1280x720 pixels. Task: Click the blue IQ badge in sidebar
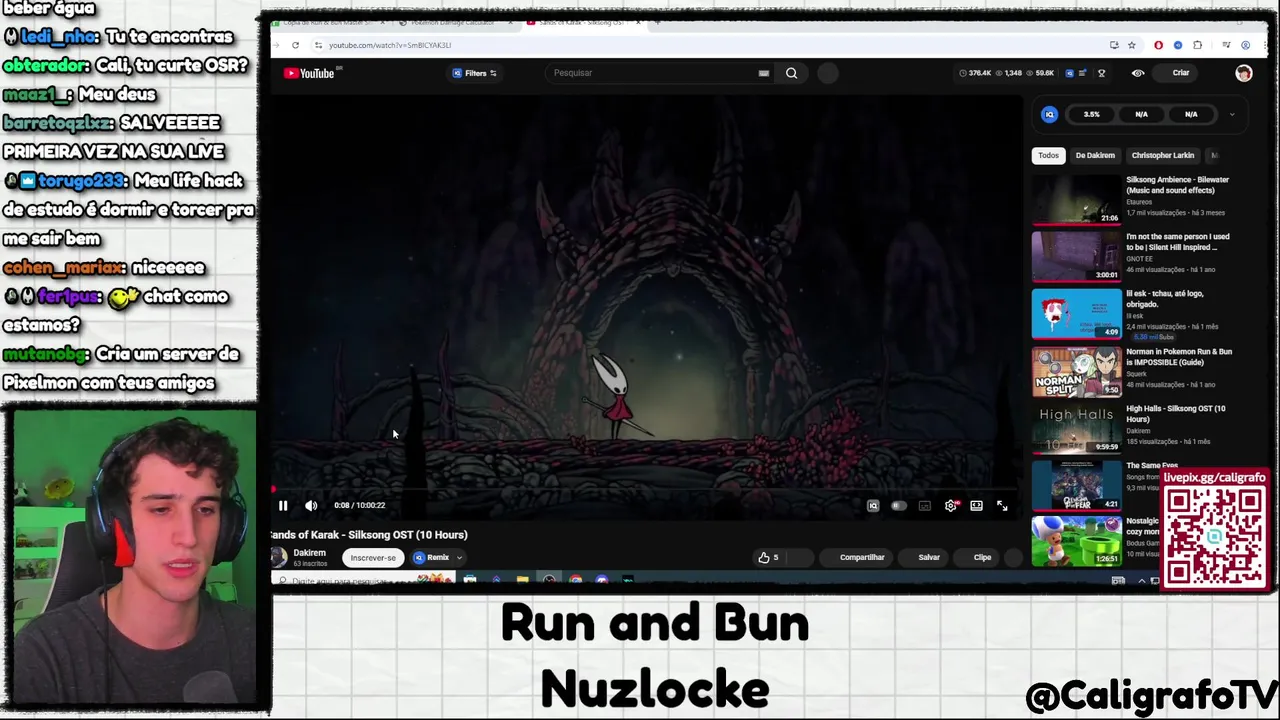click(1049, 114)
